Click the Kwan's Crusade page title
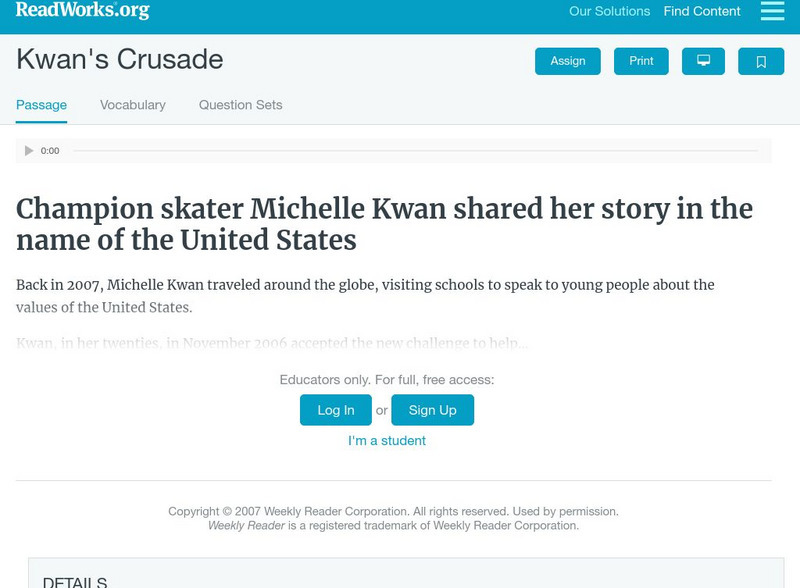 pyautogui.click(x=120, y=60)
